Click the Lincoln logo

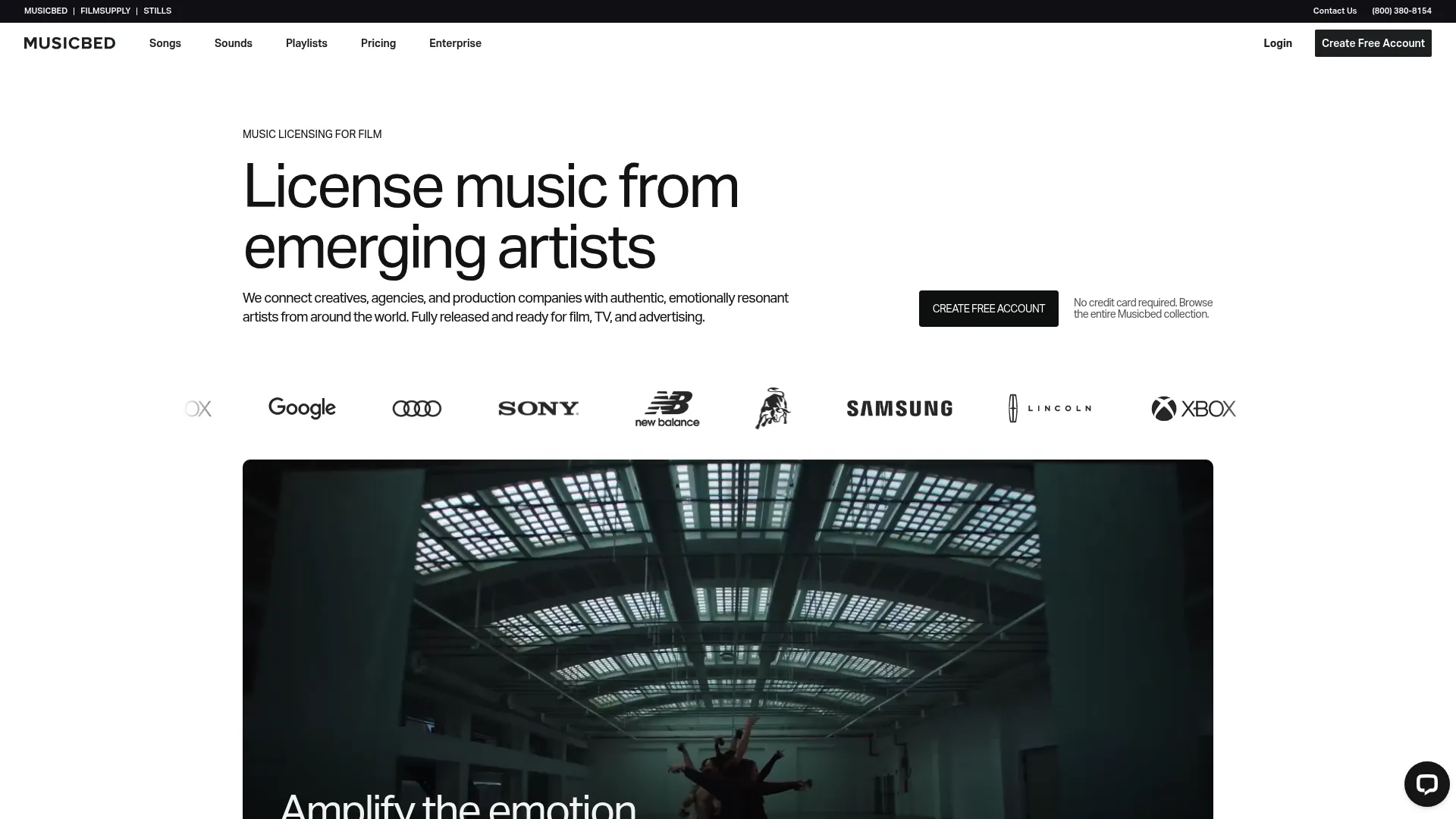point(1050,408)
